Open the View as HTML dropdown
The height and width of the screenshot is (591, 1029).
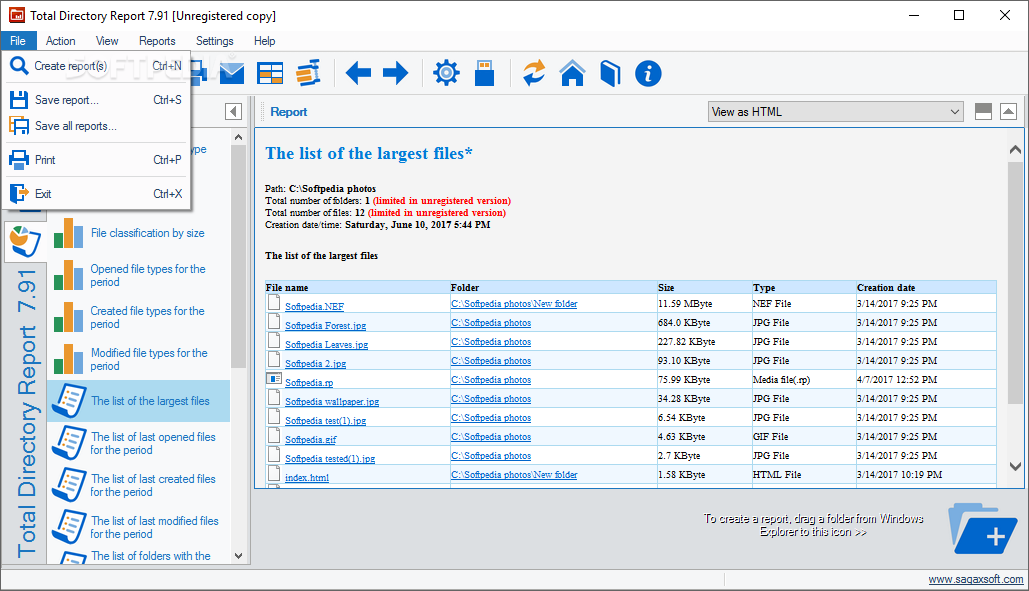click(x=835, y=112)
